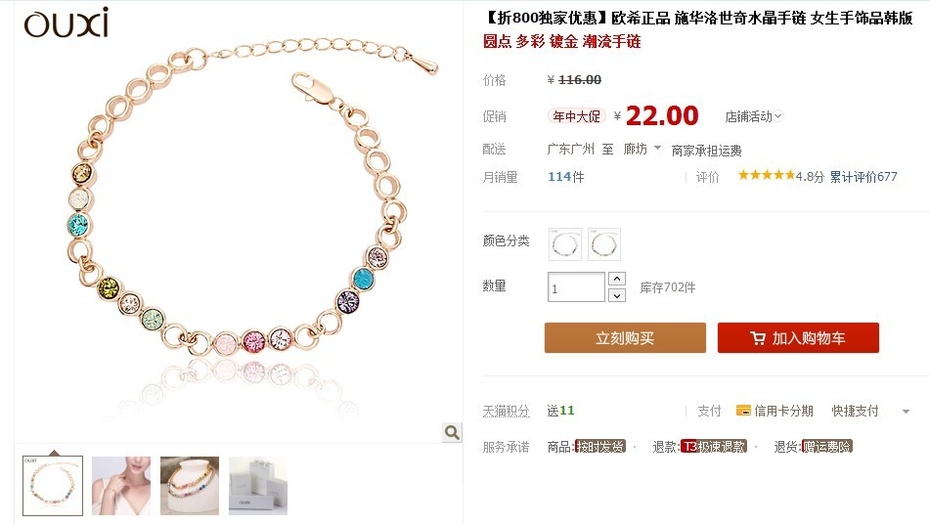Open the 累计评价677 reviews link
This screenshot has height=525, width=930.
click(x=863, y=176)
